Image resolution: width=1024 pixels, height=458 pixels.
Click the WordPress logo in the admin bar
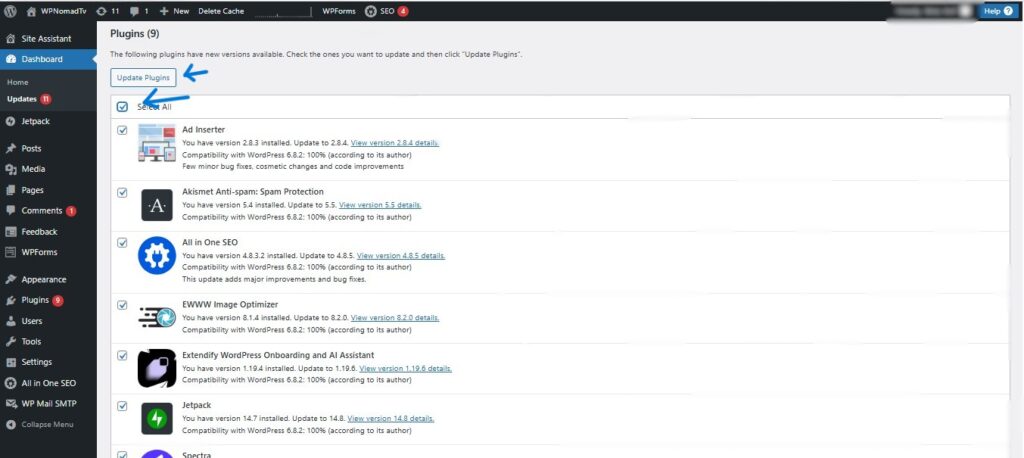tap(10, 11)
